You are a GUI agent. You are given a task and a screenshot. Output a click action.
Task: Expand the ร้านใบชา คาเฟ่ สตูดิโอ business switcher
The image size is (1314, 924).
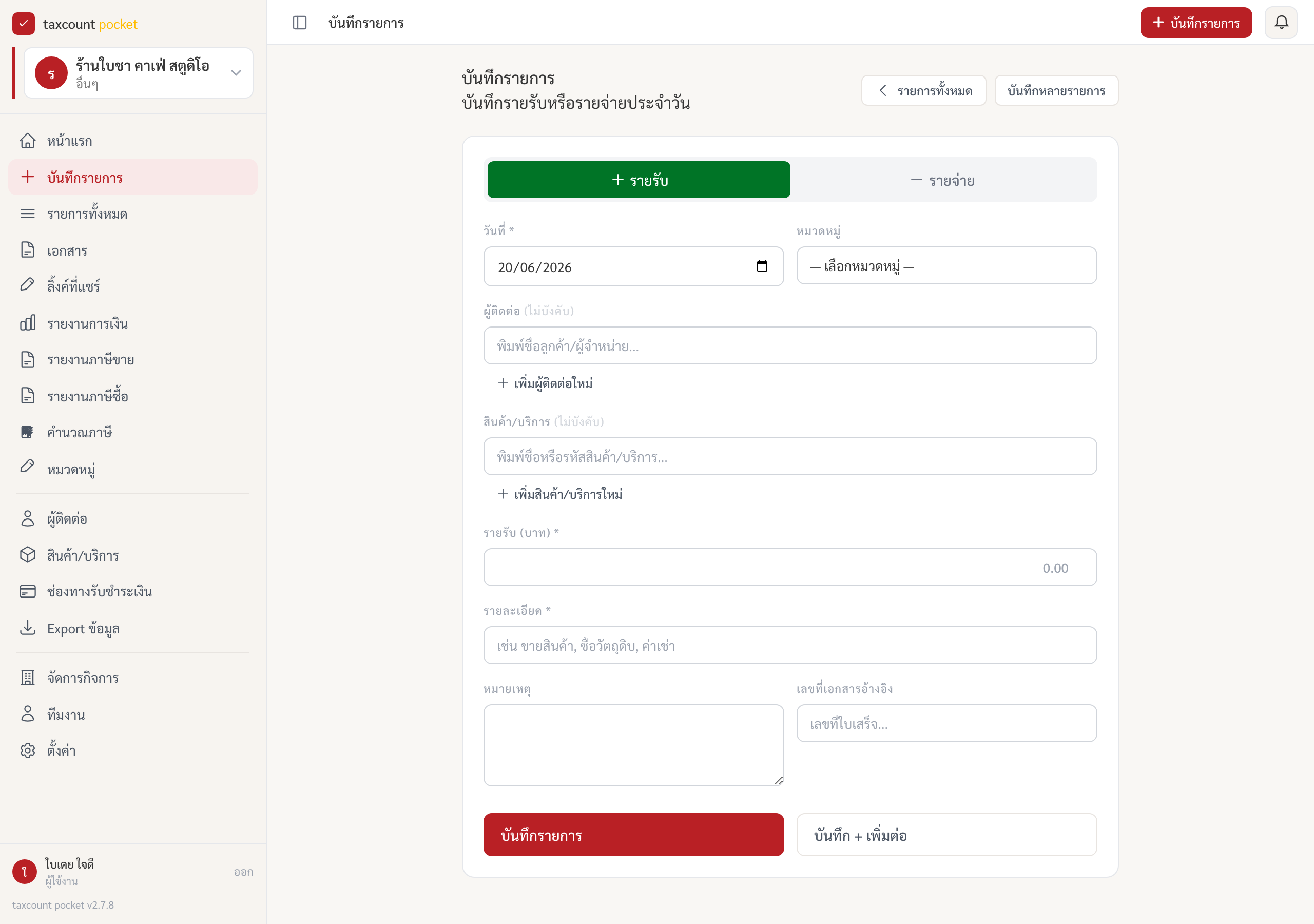(139, 73)
